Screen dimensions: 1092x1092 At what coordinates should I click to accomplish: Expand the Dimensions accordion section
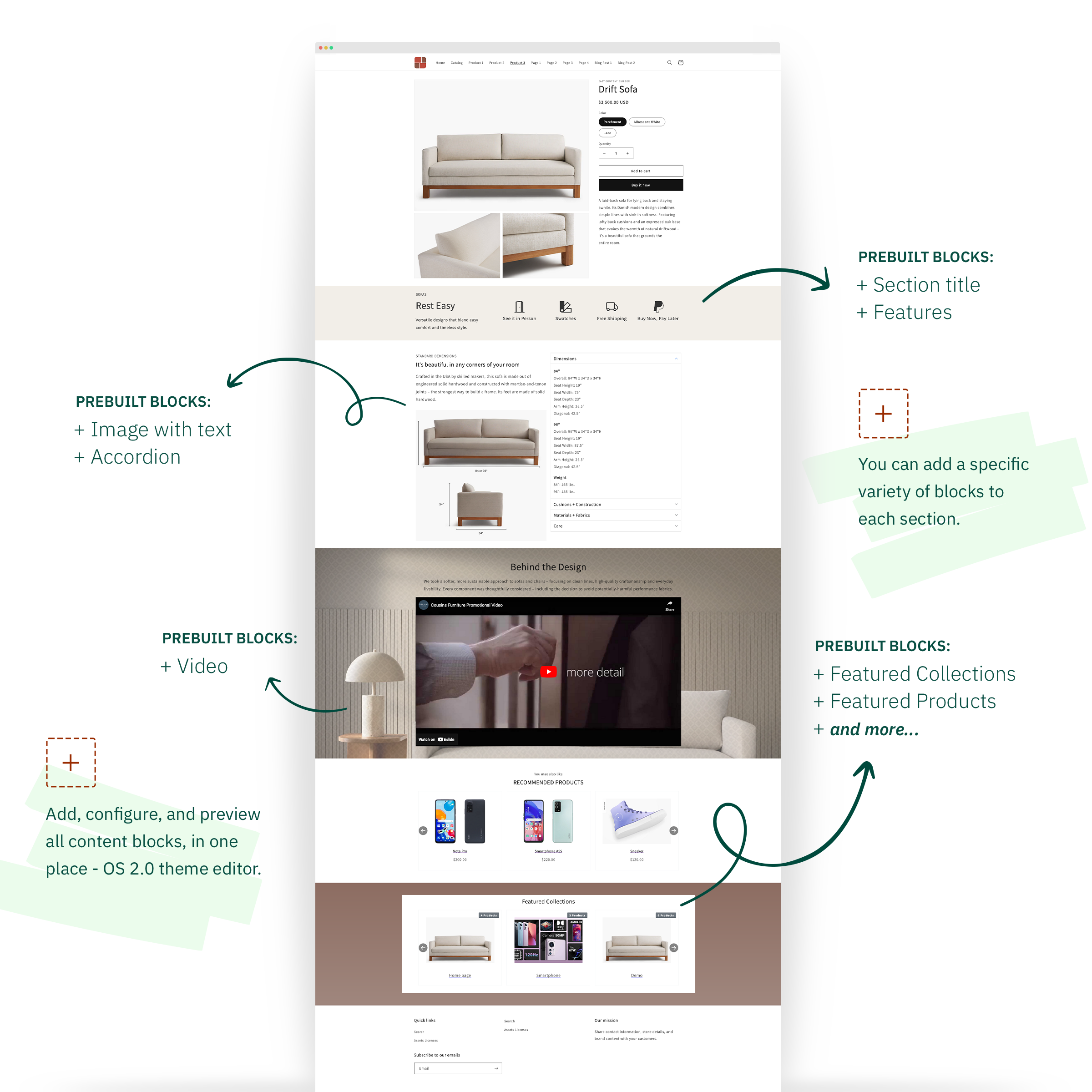[x=616, y=359]
